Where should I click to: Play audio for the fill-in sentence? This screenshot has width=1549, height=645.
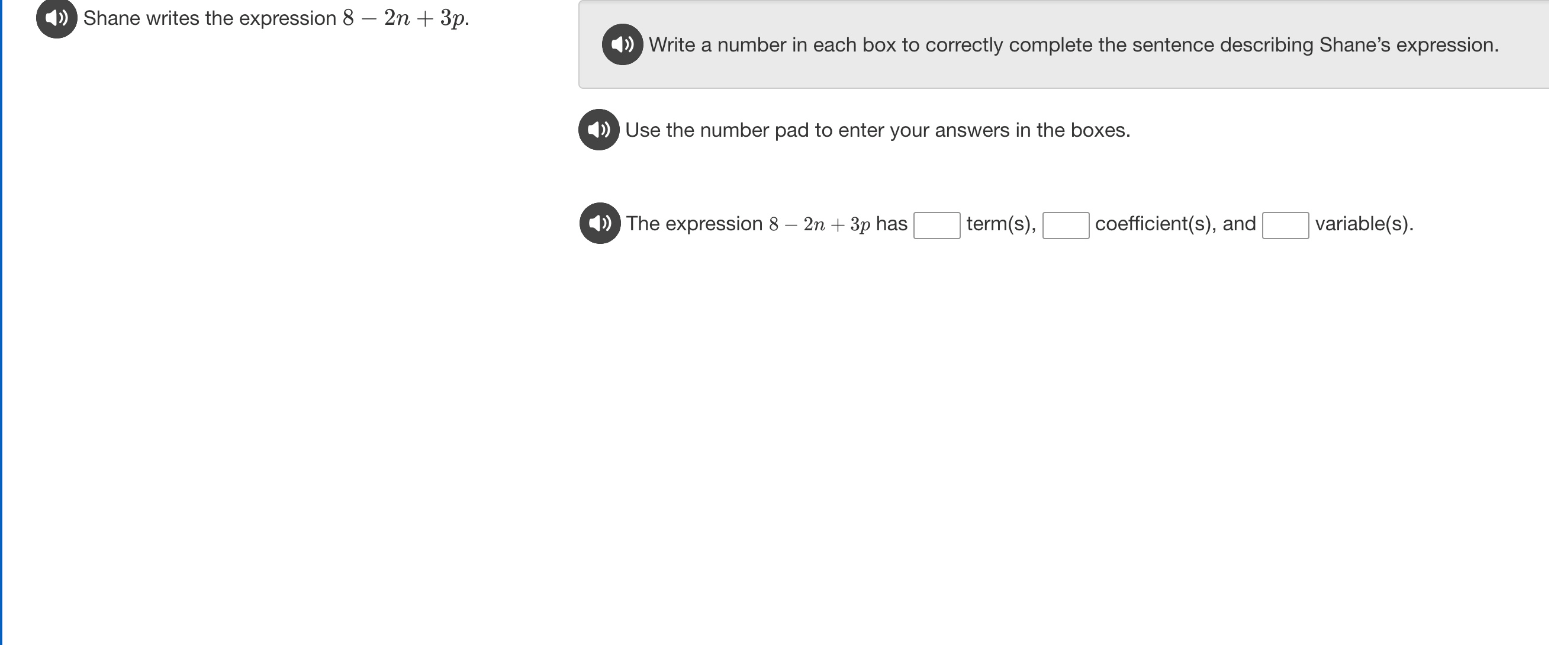click(x=600, y=223)
